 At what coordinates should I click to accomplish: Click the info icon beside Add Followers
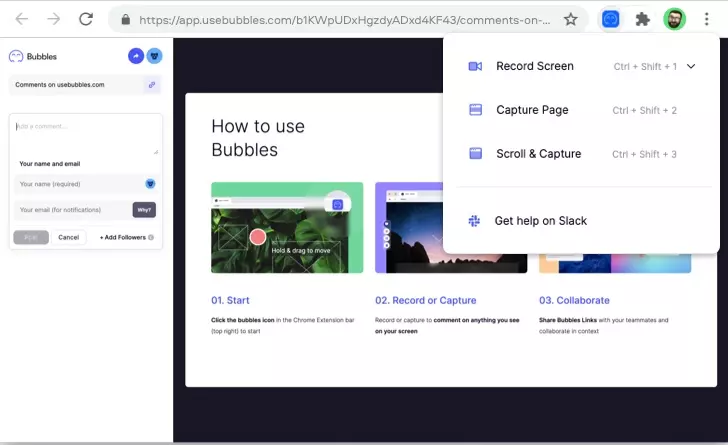coord(151,237)
